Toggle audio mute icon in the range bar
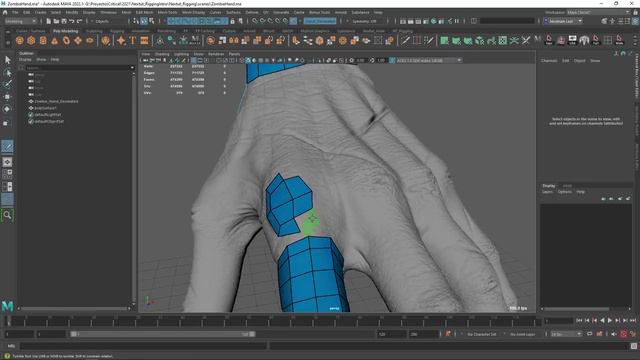This screenshot has height=360, width=640. pyautogui.click(x=614, y=334)
